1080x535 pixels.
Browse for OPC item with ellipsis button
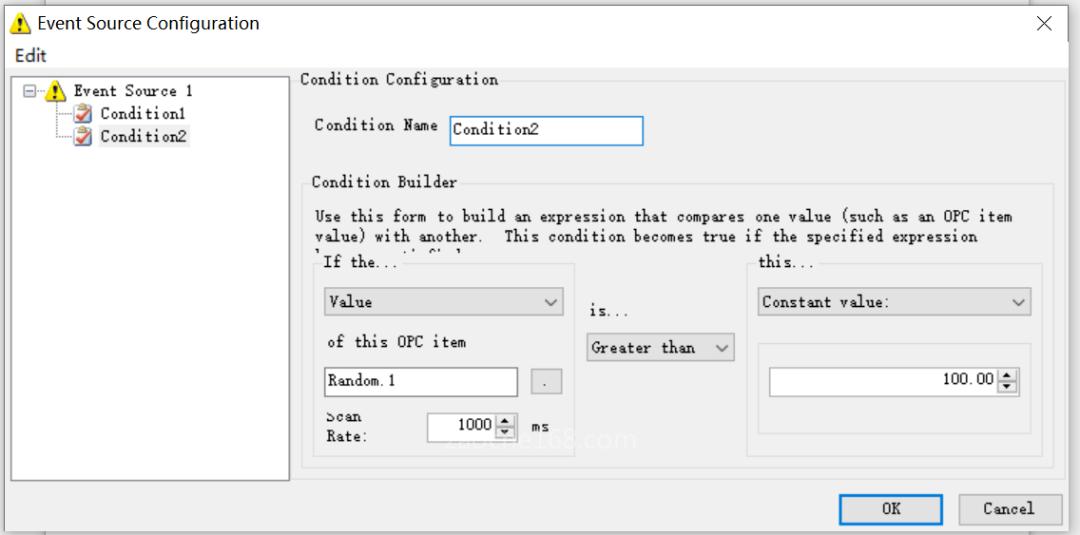tap(545, 381)
